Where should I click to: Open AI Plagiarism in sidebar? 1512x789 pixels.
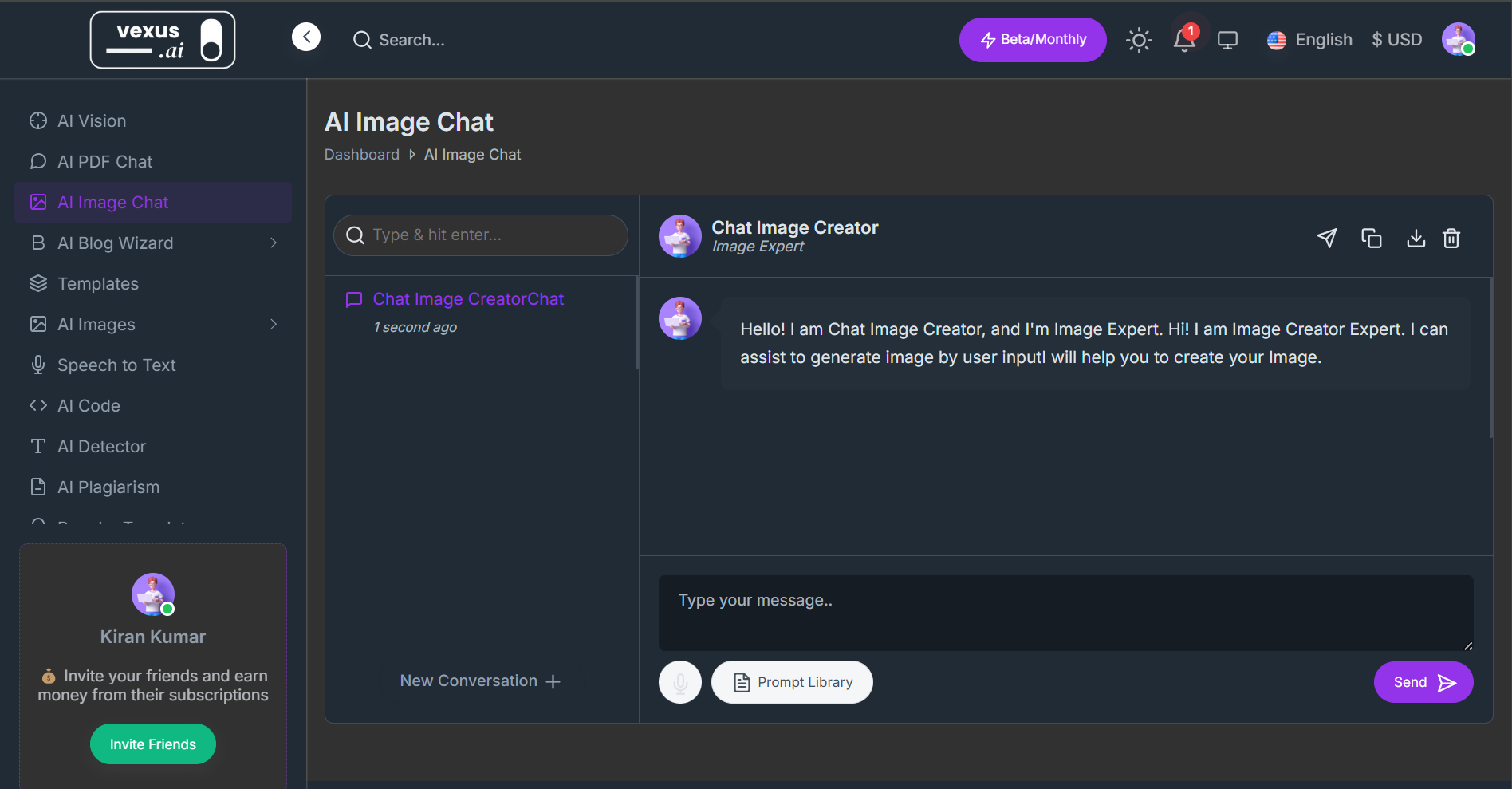pyautogui.click(x=153, y=487)
